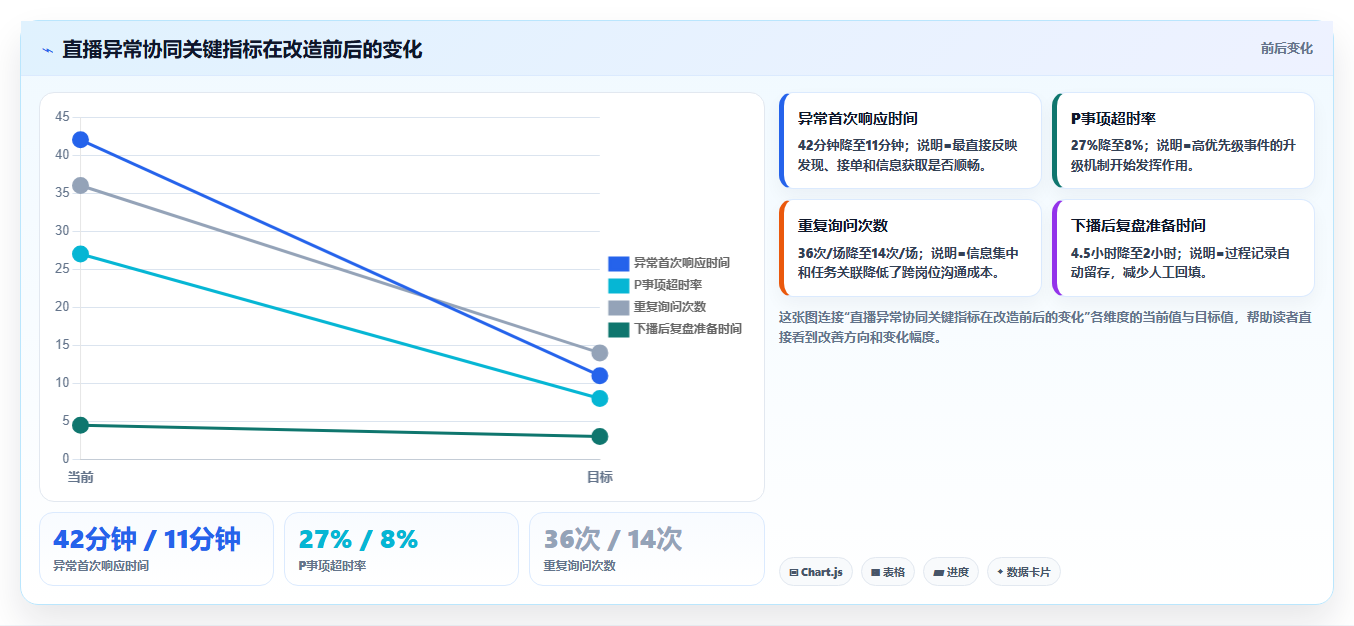Click the 下播后复盘准备时间 legend label
The width and height of the screenshot is (1354, 626).
pos(687,329)
